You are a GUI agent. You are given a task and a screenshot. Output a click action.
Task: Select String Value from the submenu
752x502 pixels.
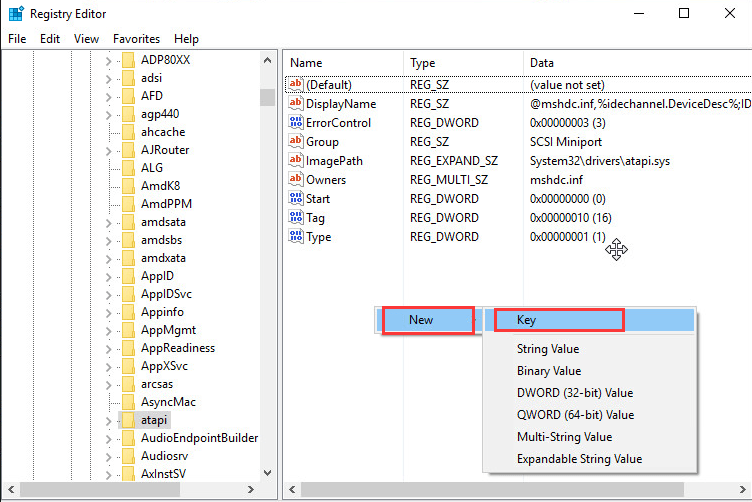(x=589, y=349)
